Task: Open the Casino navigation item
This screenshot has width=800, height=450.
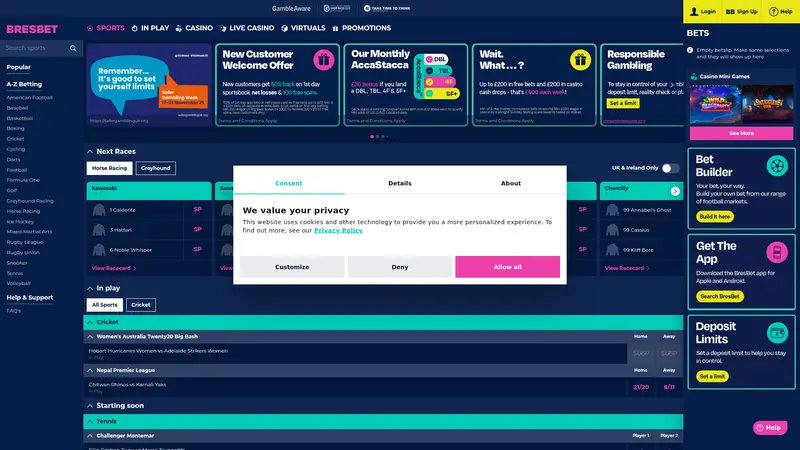Action: point(194,28)
